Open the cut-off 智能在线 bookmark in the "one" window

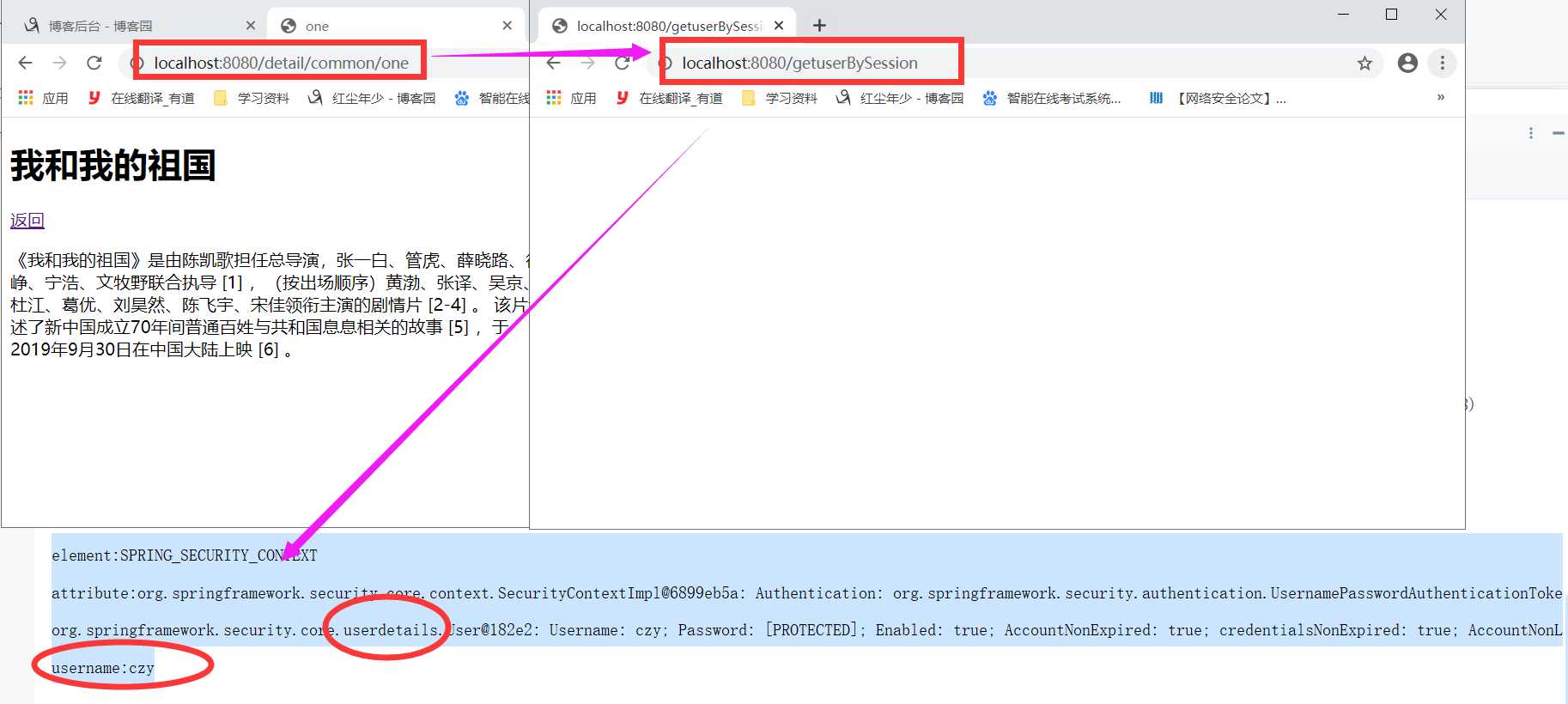pos(491,98)
